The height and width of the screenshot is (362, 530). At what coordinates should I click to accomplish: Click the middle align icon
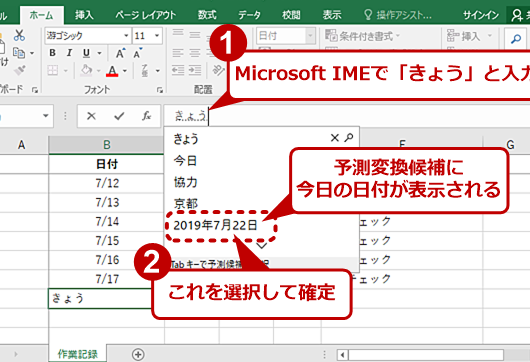tap(195, 34)
